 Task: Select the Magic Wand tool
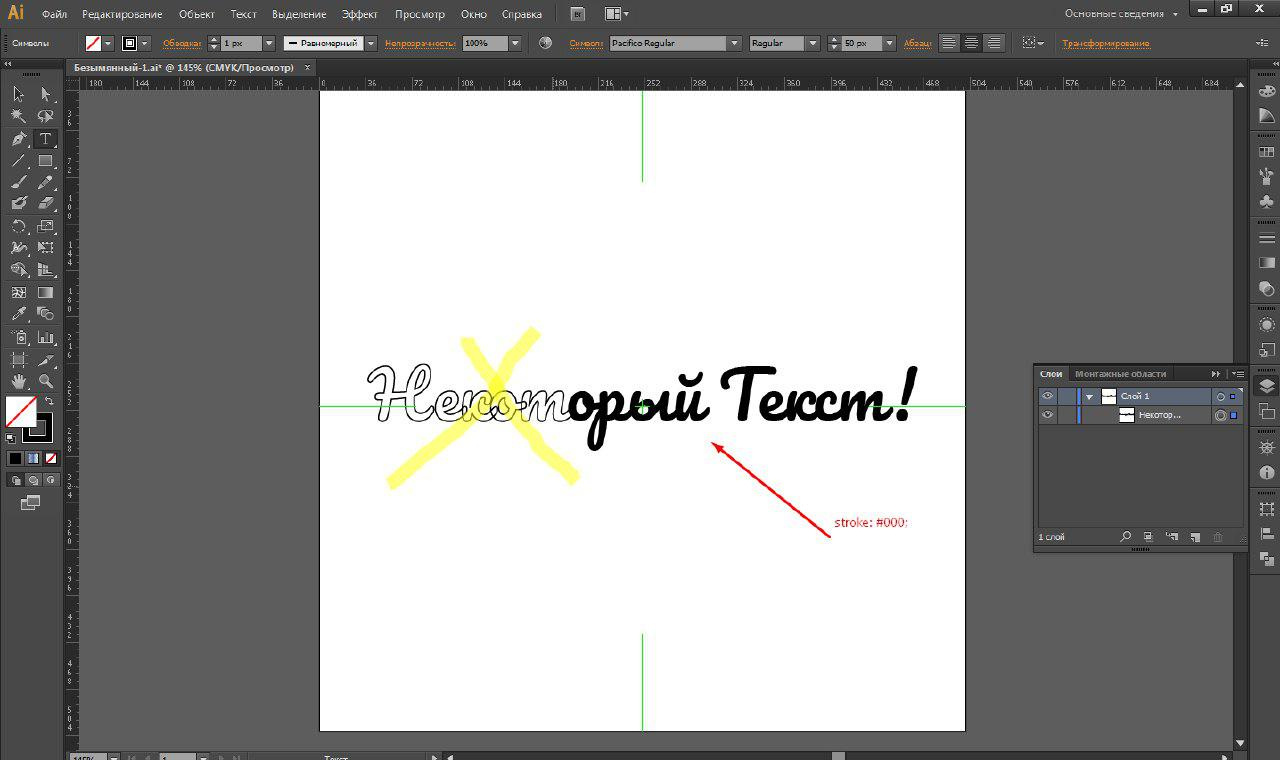point(18,116)
